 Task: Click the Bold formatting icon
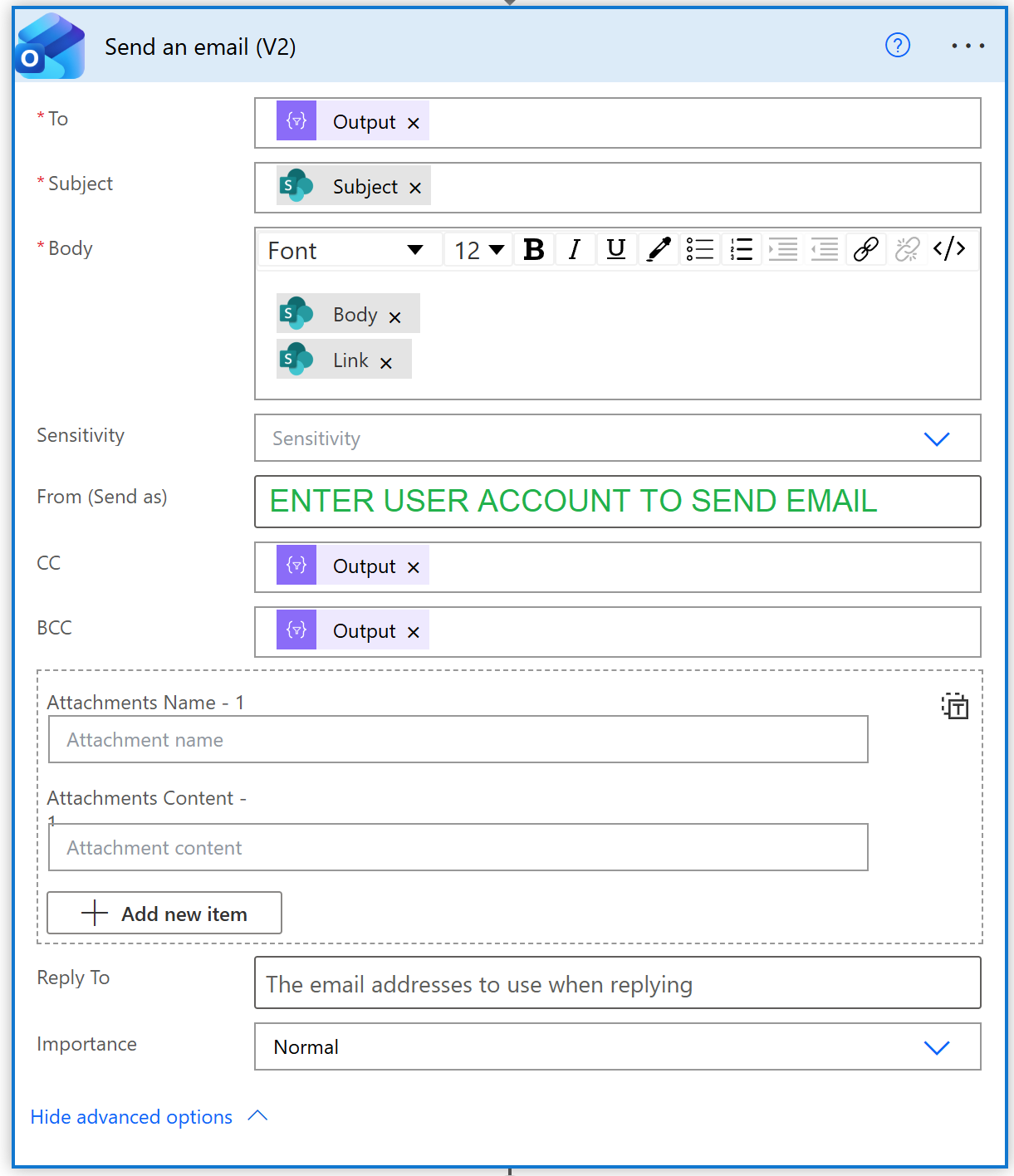(534, 249)
